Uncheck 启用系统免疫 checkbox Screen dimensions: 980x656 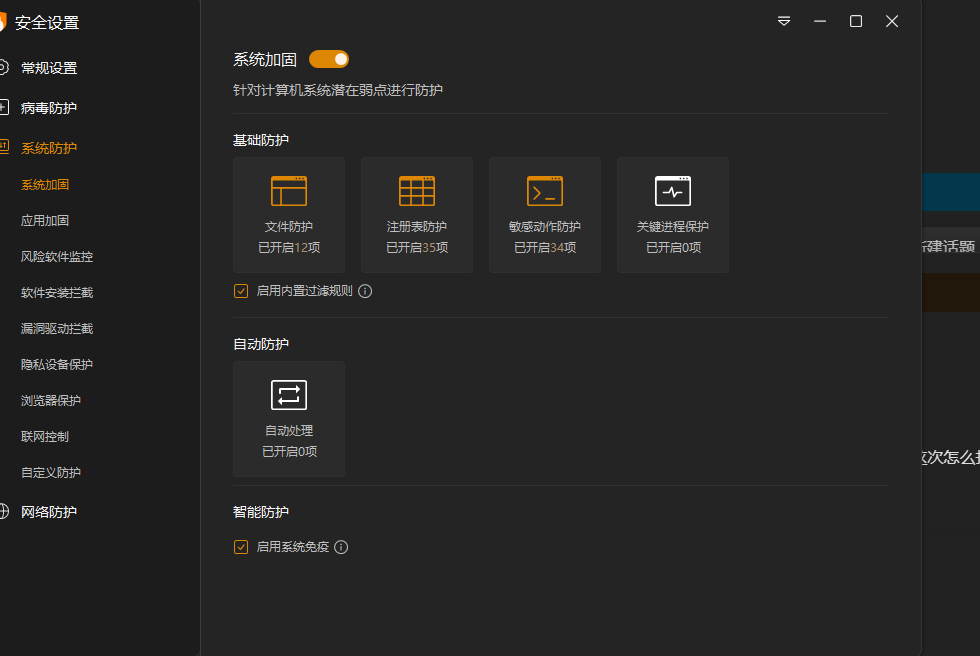[241, 547]
